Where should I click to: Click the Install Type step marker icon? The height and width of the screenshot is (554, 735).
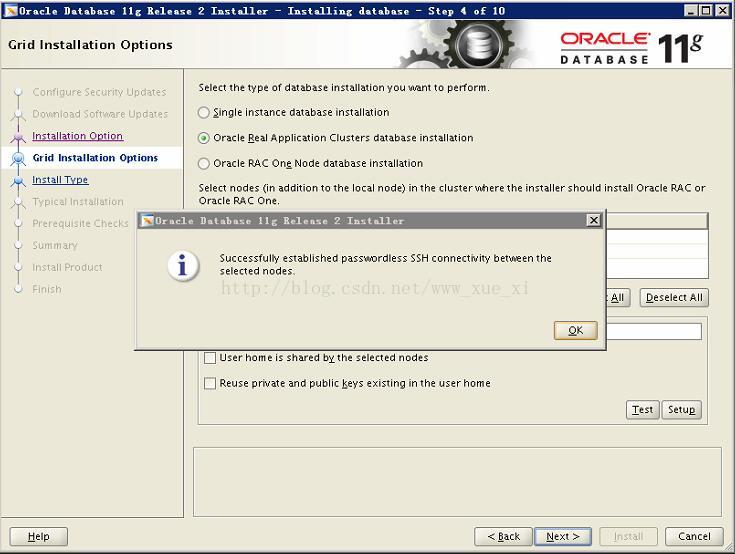(18, 180)
